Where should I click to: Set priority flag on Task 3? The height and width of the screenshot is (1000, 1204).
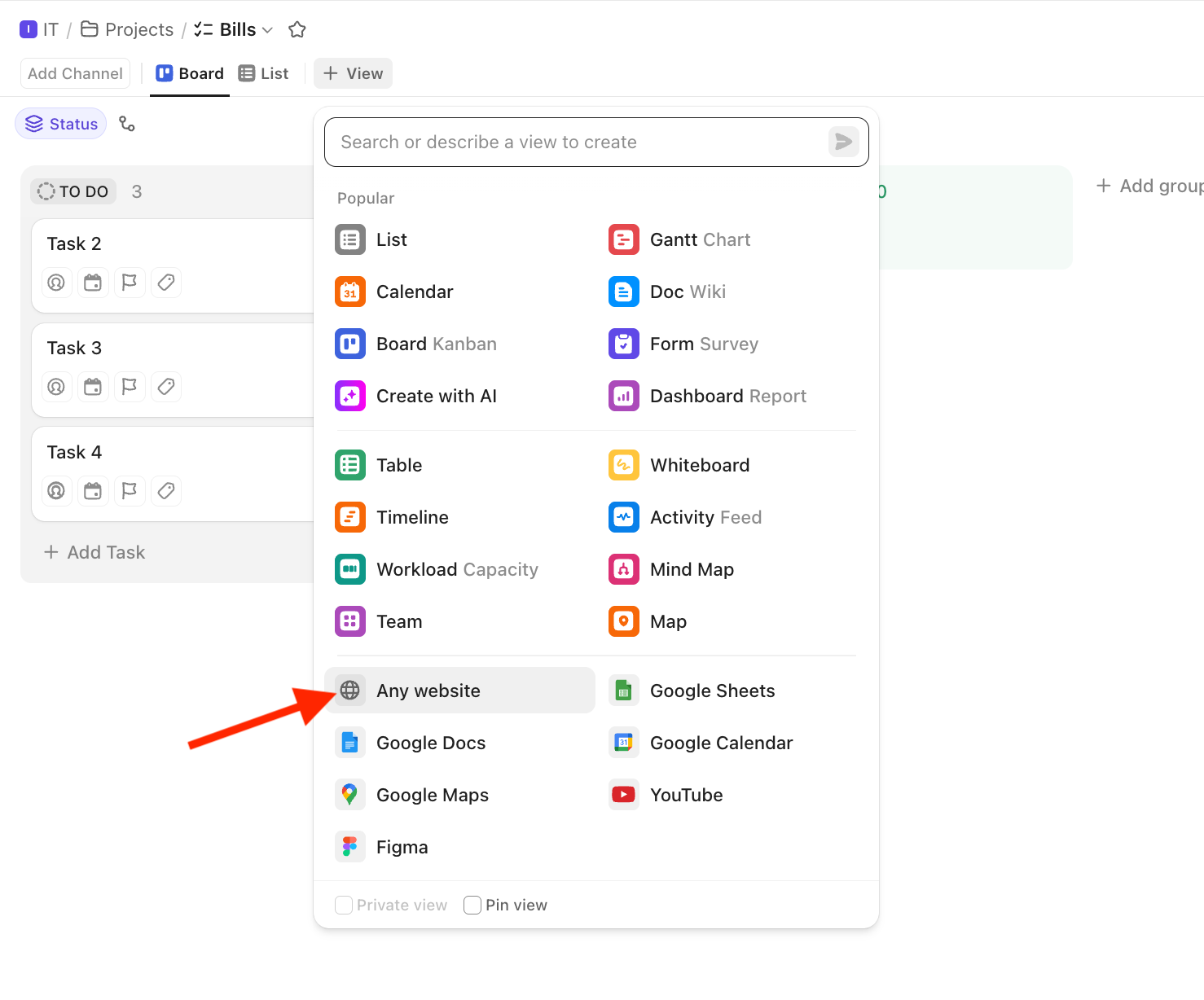[x=130, y=387]
